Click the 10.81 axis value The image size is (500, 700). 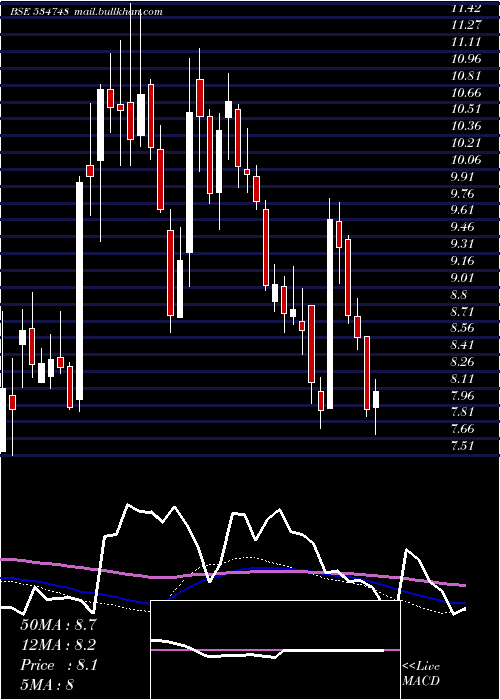pyautogui.click(x=466, y=75)
